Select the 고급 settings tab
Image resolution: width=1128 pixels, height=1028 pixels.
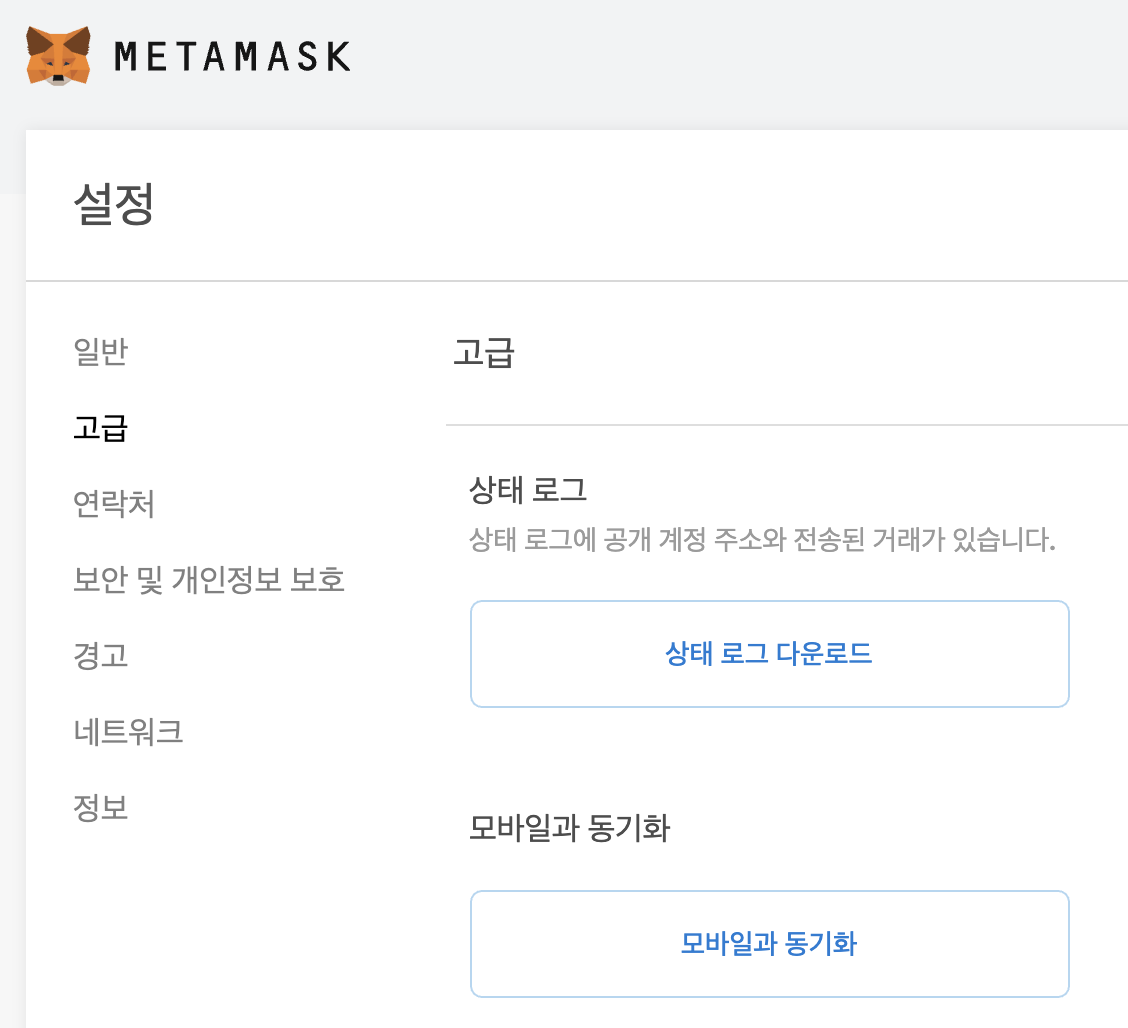pyautogui.click(x=98, y=428)
